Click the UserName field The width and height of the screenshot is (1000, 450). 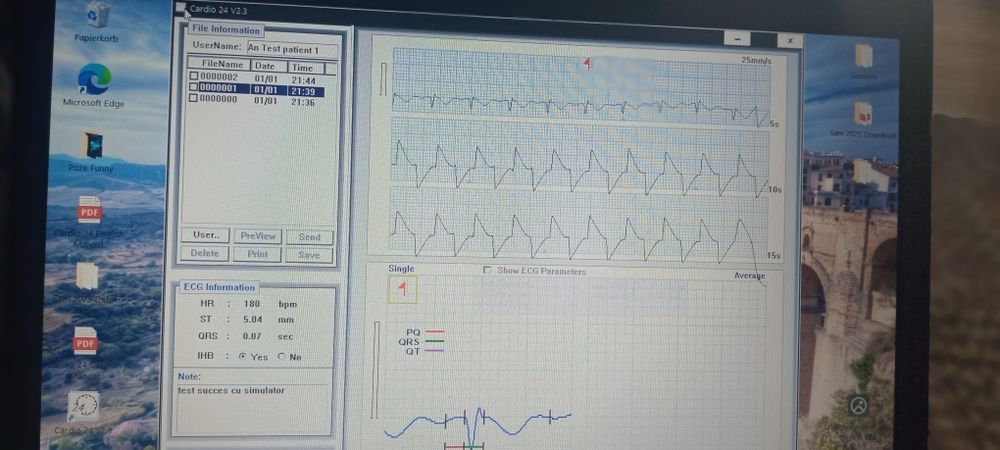coord(293,49)
